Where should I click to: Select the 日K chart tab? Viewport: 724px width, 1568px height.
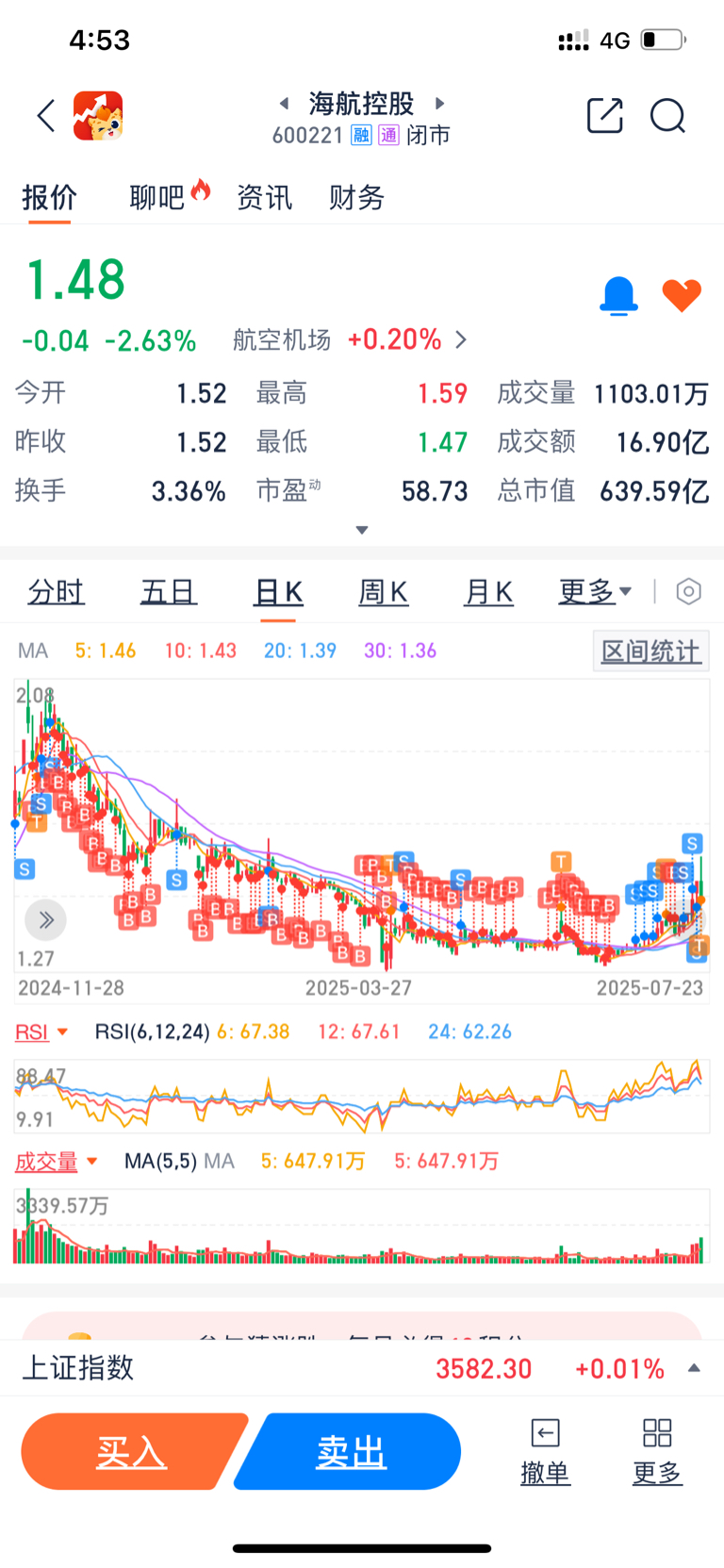(278, 592)
